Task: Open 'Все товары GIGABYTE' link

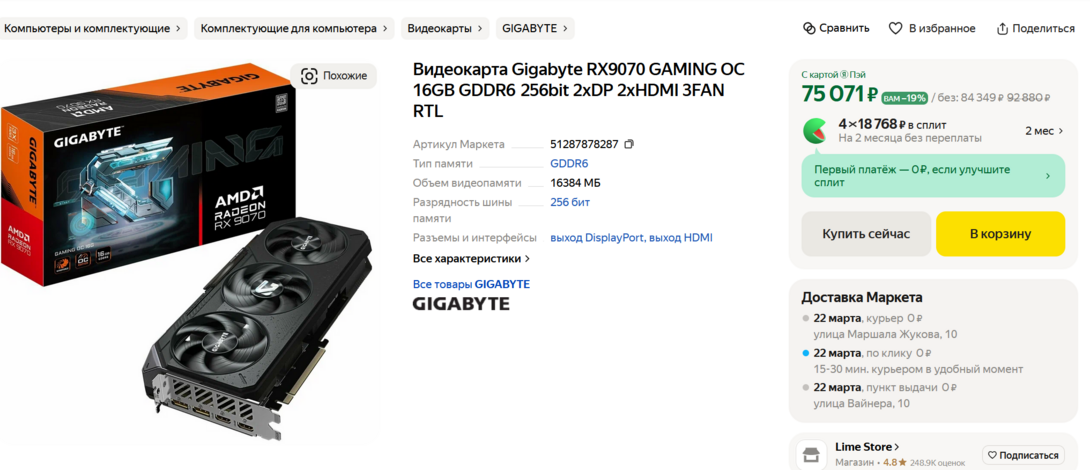Action: pos(471,284)
